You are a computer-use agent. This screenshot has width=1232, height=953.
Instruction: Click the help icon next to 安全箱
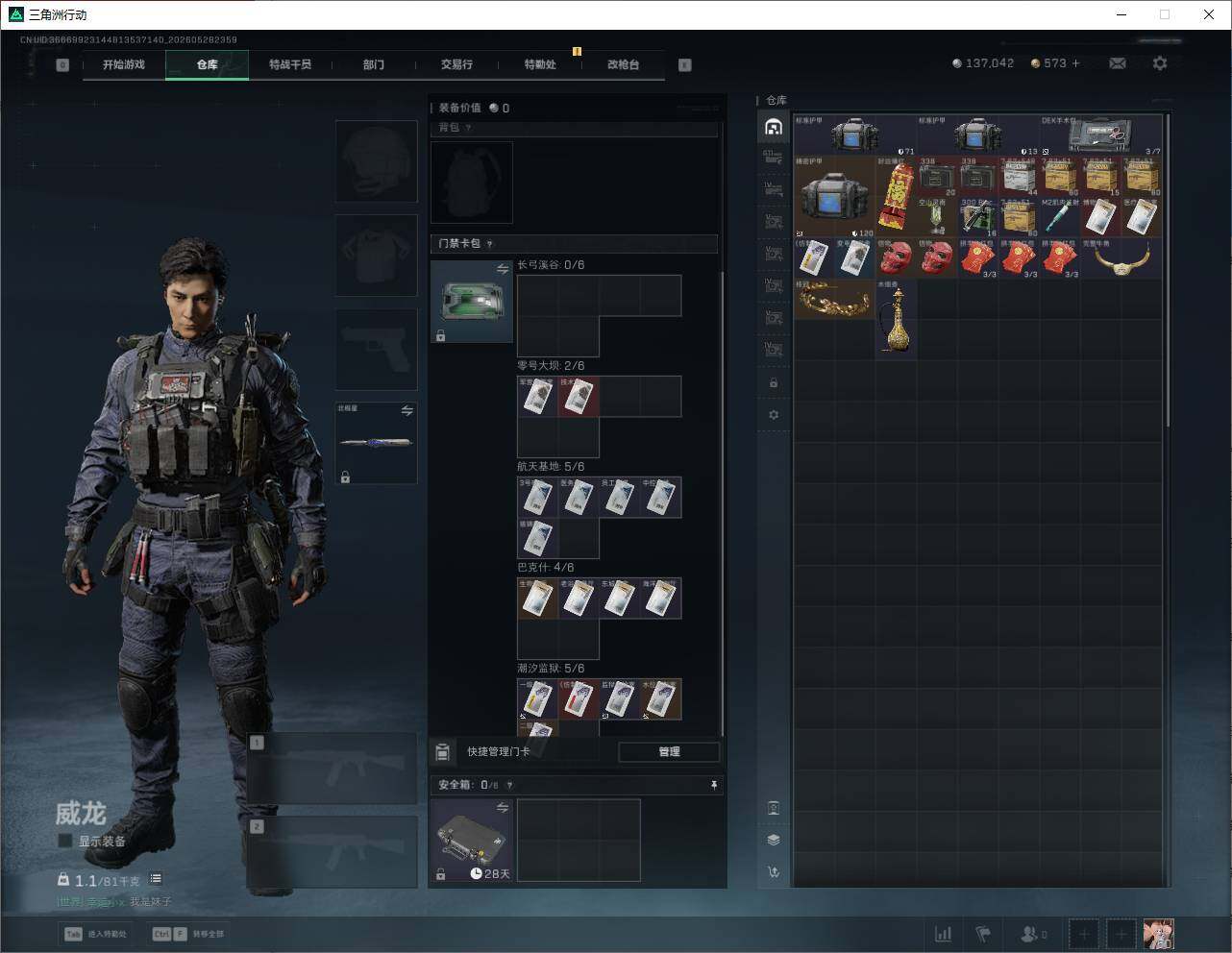pos(509,785)
